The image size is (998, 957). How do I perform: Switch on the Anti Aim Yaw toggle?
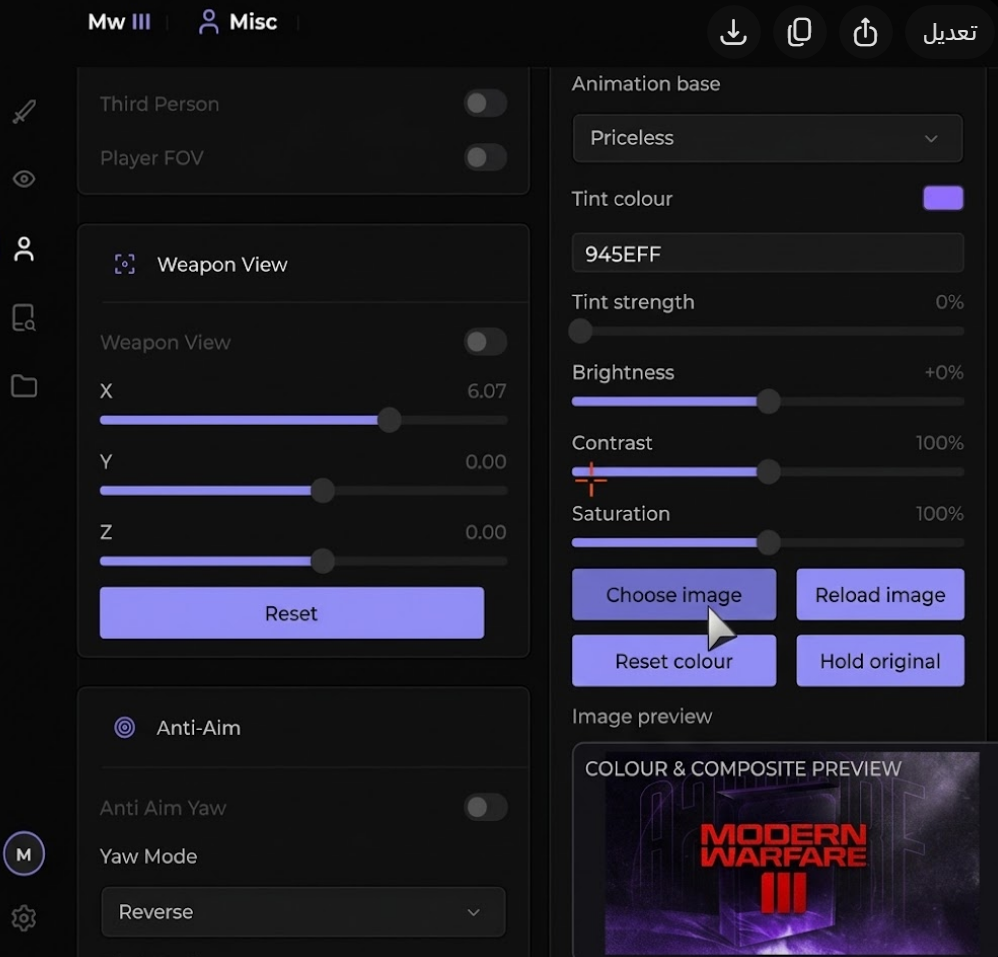(x=486, y=807)
